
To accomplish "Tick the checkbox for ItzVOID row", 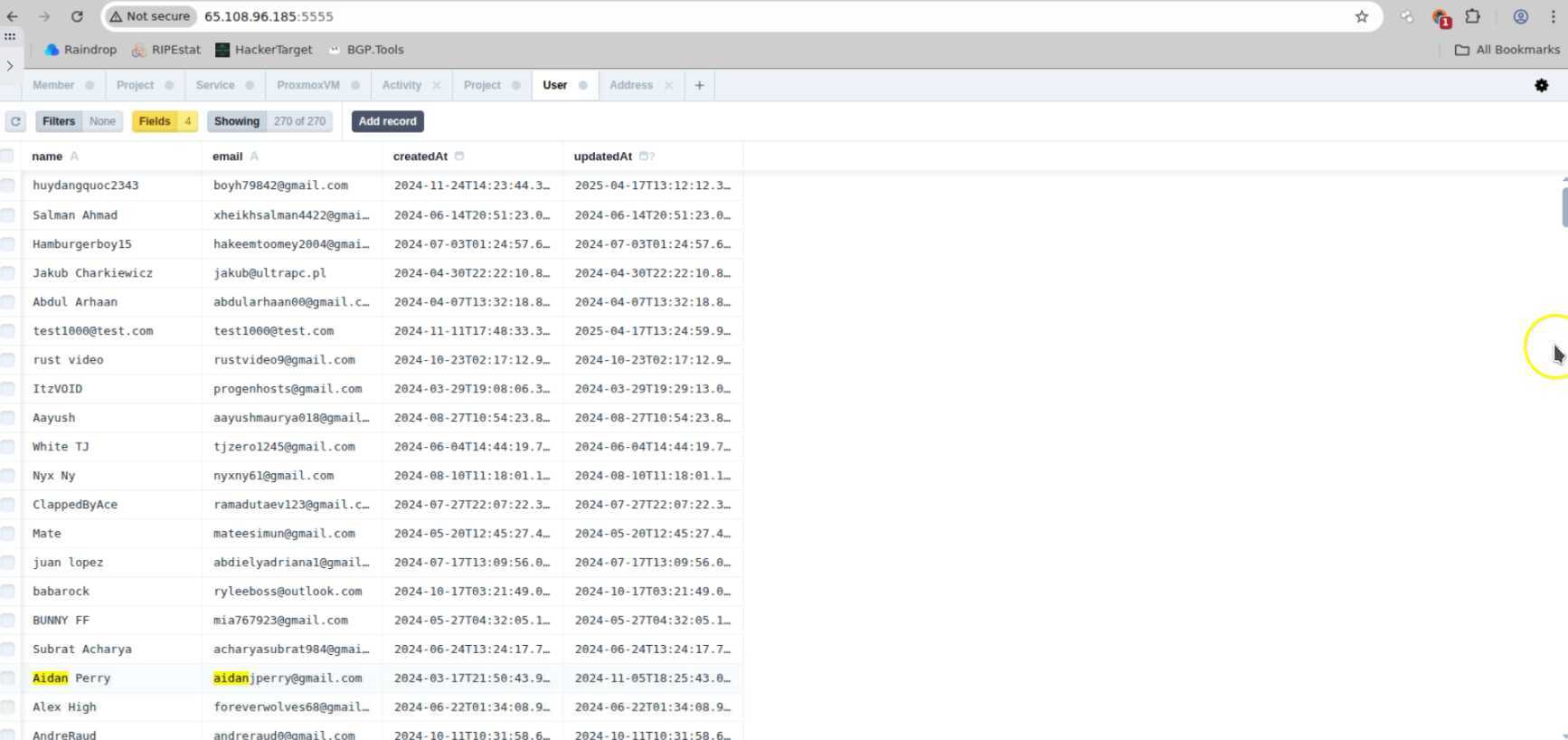I will point(7,389).
